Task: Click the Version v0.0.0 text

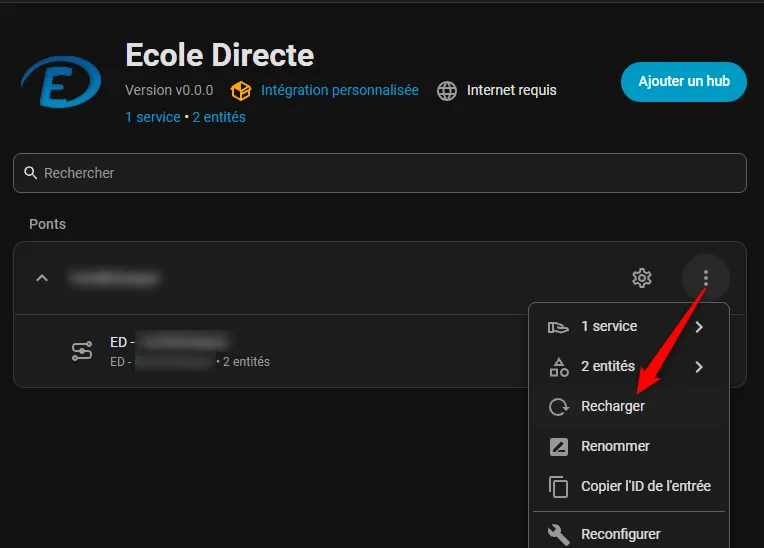Action: click(x=169, y=91)
